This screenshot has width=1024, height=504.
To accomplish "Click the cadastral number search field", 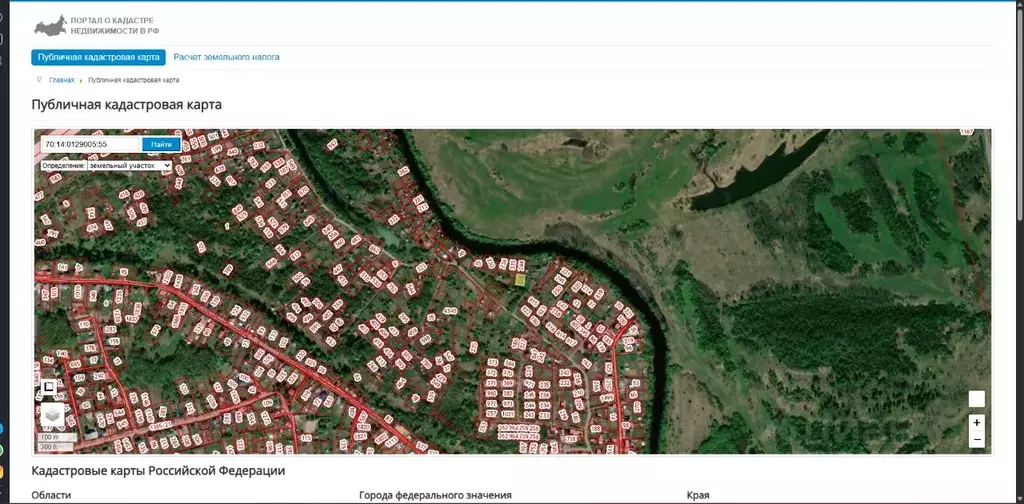I will (90, 144).
